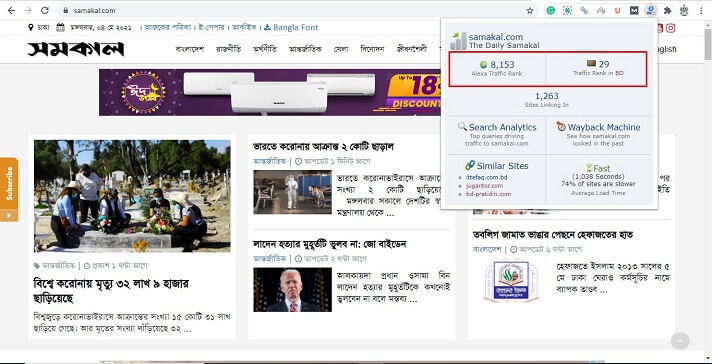Click the আন্তর্জাতিক tag under lead image
The image size is (712, 364).
click(x=58, y=266)
